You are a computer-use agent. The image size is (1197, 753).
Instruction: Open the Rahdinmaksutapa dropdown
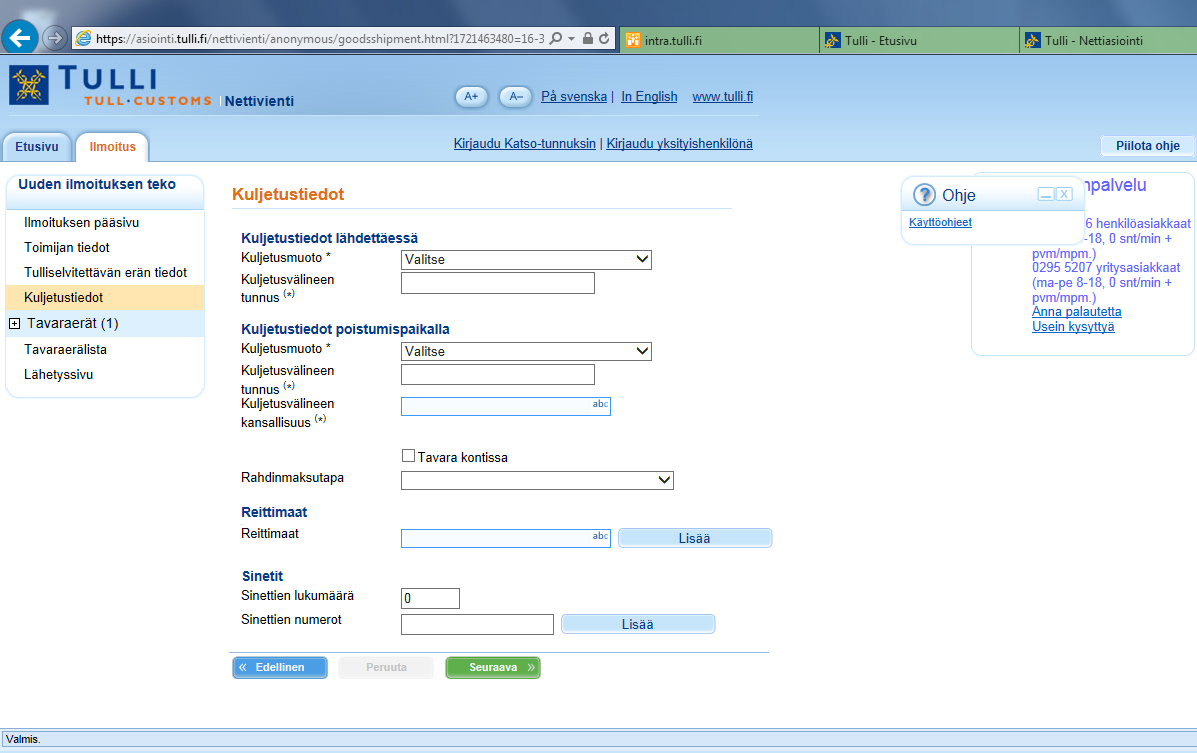(x=537, y=480)
